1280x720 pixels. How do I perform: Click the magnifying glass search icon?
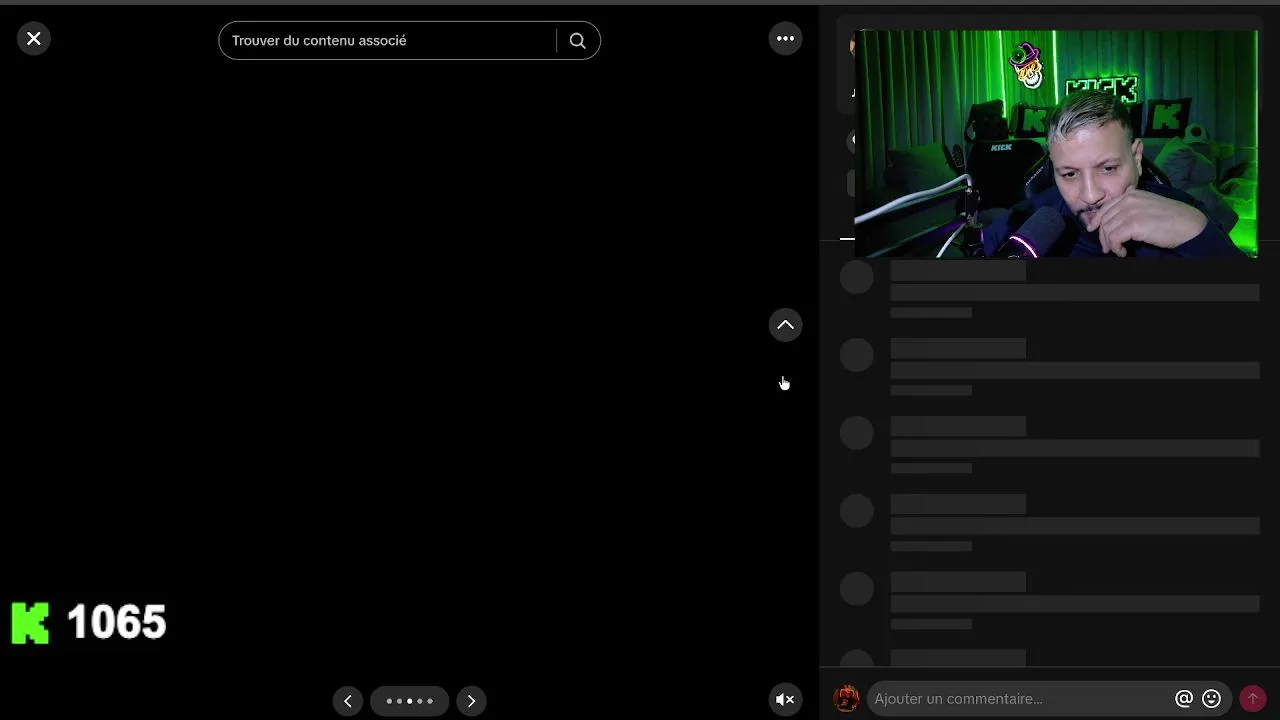tap(578, 41)
